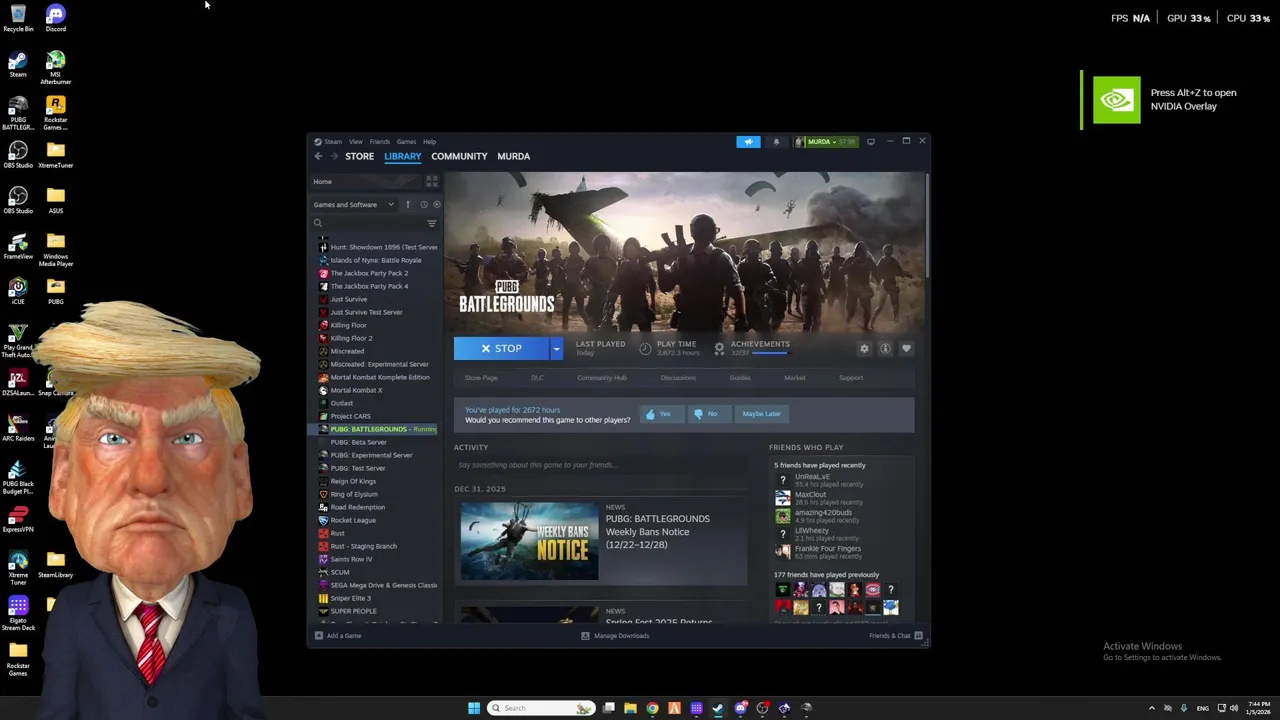The width and height of the screenshot is (1280, 720).
Task: Open PUBG Market link
Action: coord(794,378)
